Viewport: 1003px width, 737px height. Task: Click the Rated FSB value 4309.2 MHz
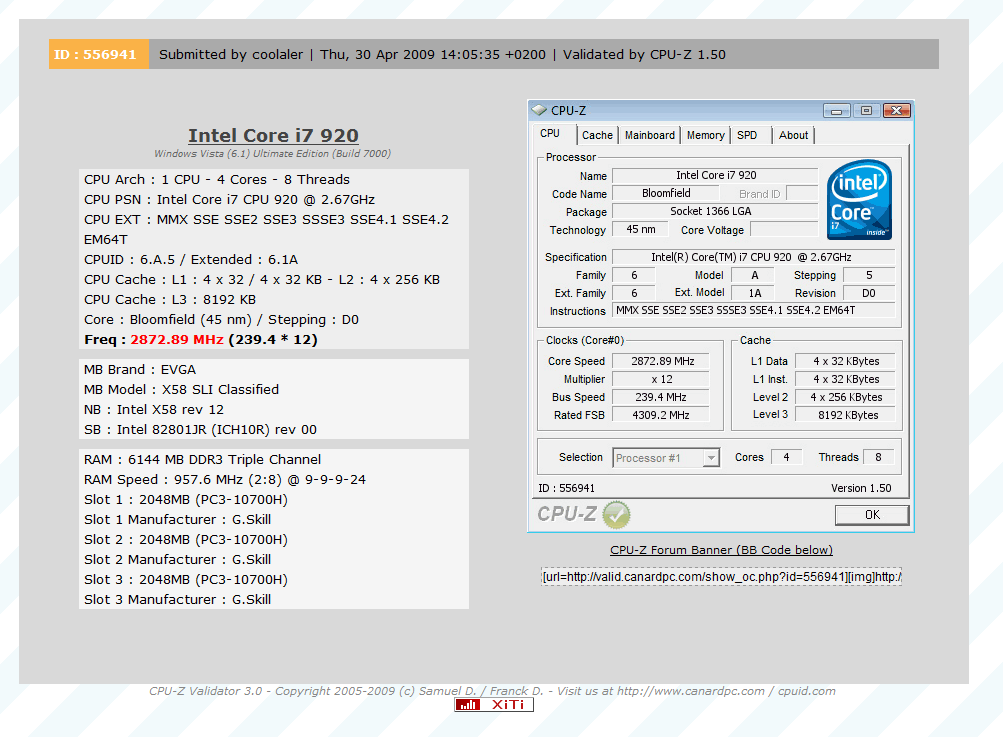(662, 415)
